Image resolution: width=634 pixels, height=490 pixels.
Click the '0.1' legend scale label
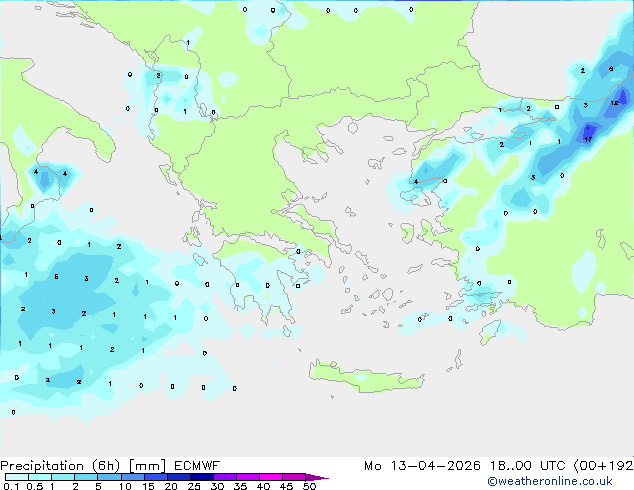[9, 486]
